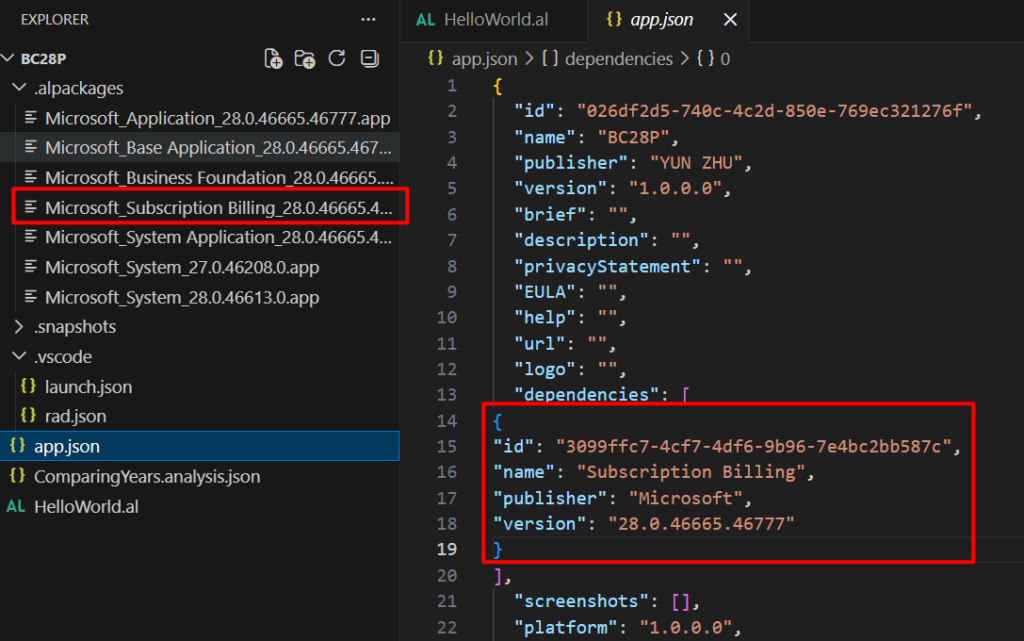Viewport: 1024px width, 641px height.
Task: Collapse the .vscode folder
Action: point(20,357)
